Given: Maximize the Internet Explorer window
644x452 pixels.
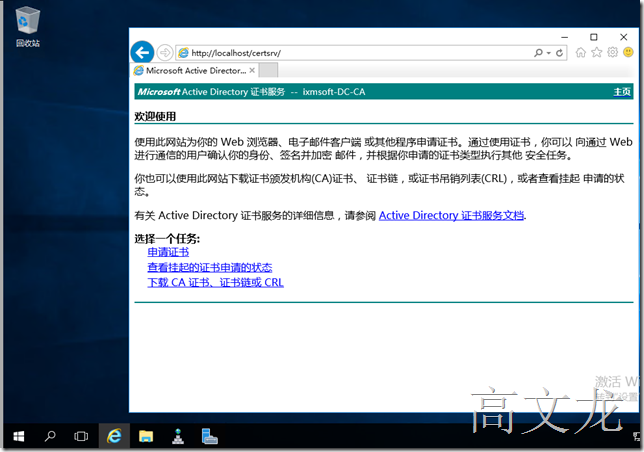Looking at the screenshot, I should point(594,37).
